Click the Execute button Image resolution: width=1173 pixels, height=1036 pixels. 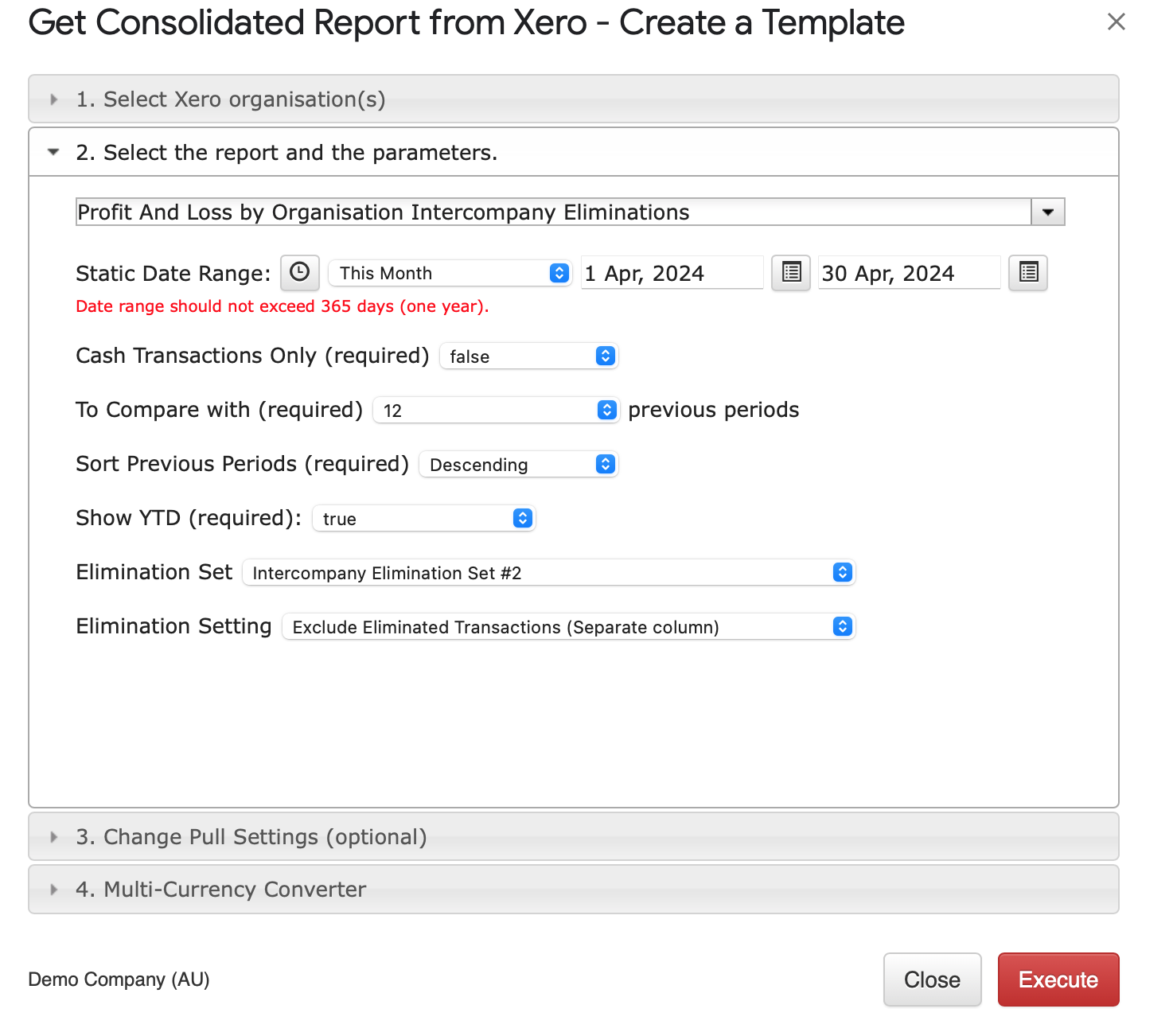(x=1058, y=980)
